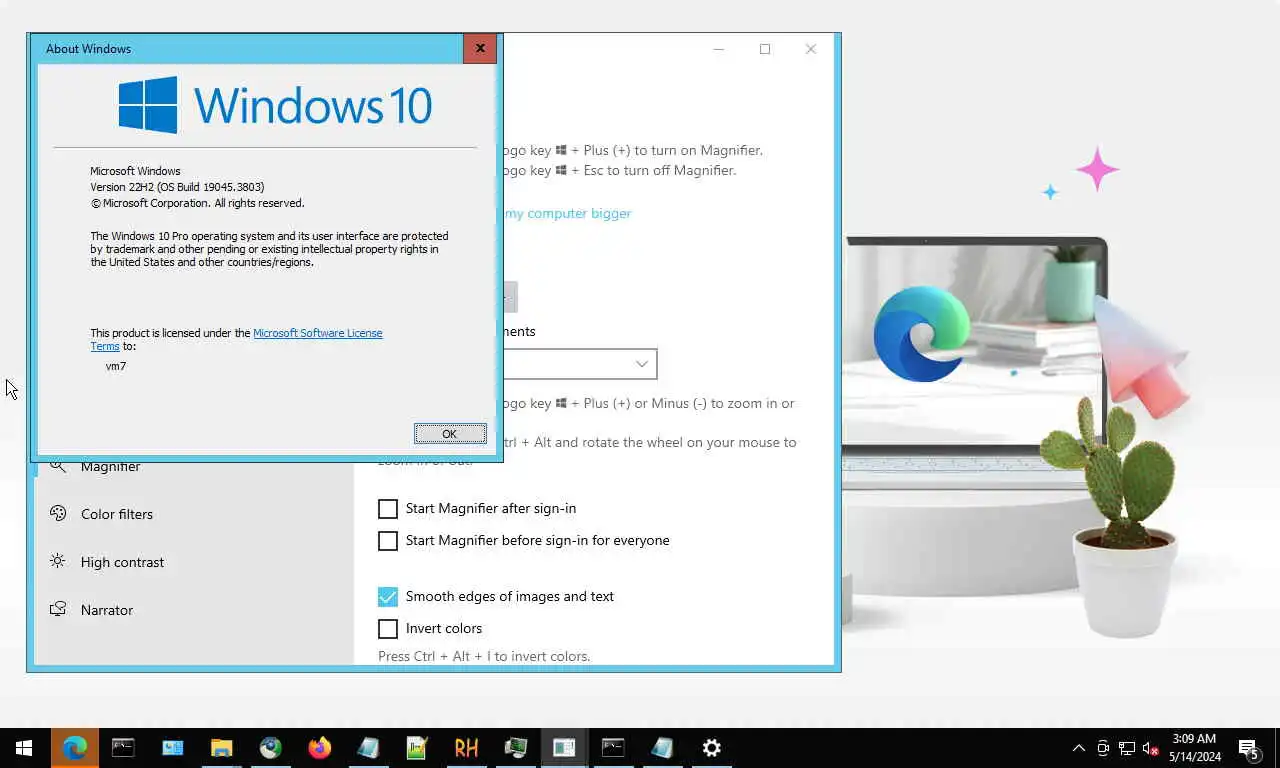Open the Start menu
This screenshot has height=768, width=1280.
[x=24, y=747]
